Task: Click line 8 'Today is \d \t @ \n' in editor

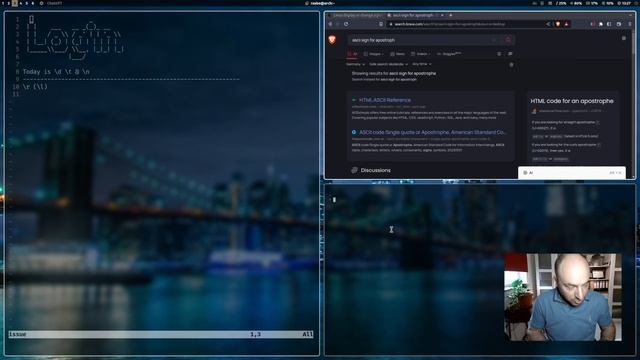Action: pyautogui.click(x=56, y=72)
